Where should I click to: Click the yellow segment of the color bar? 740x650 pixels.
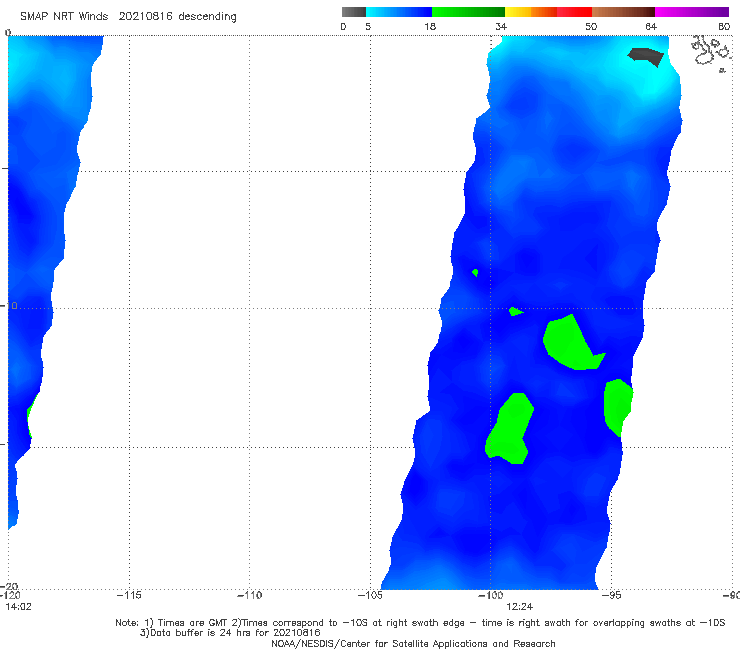point(518,12)
